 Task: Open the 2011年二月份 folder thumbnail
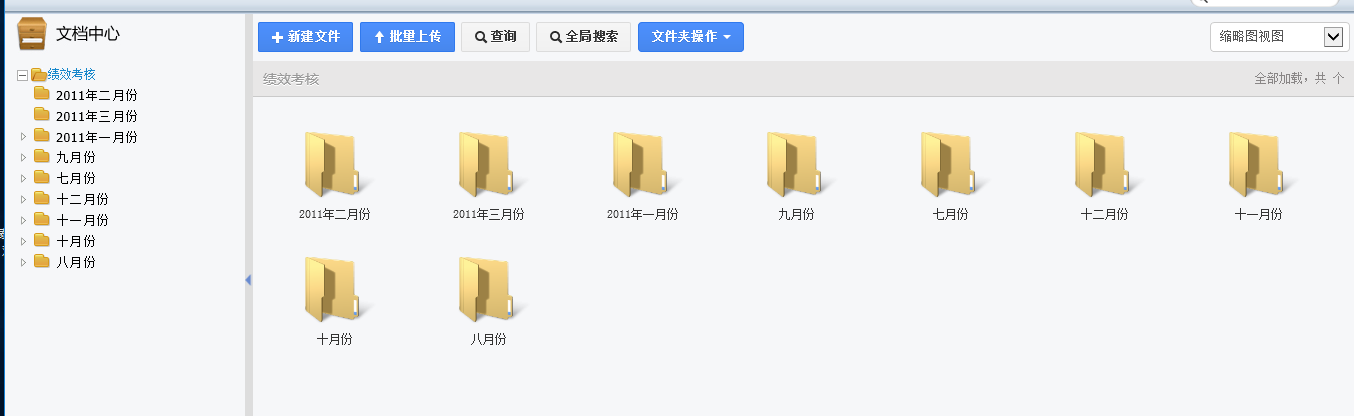tap(334, 165)
